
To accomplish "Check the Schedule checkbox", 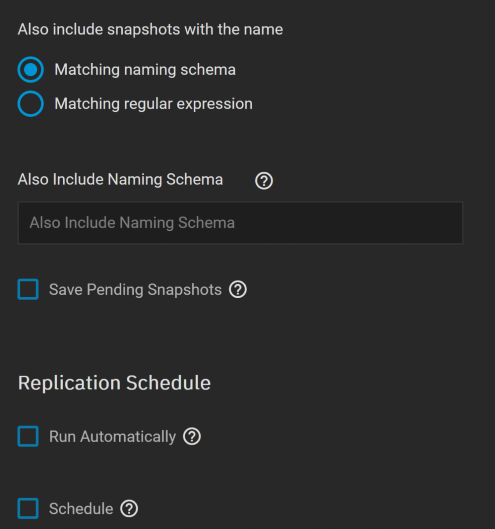I will tap(28, 508).
